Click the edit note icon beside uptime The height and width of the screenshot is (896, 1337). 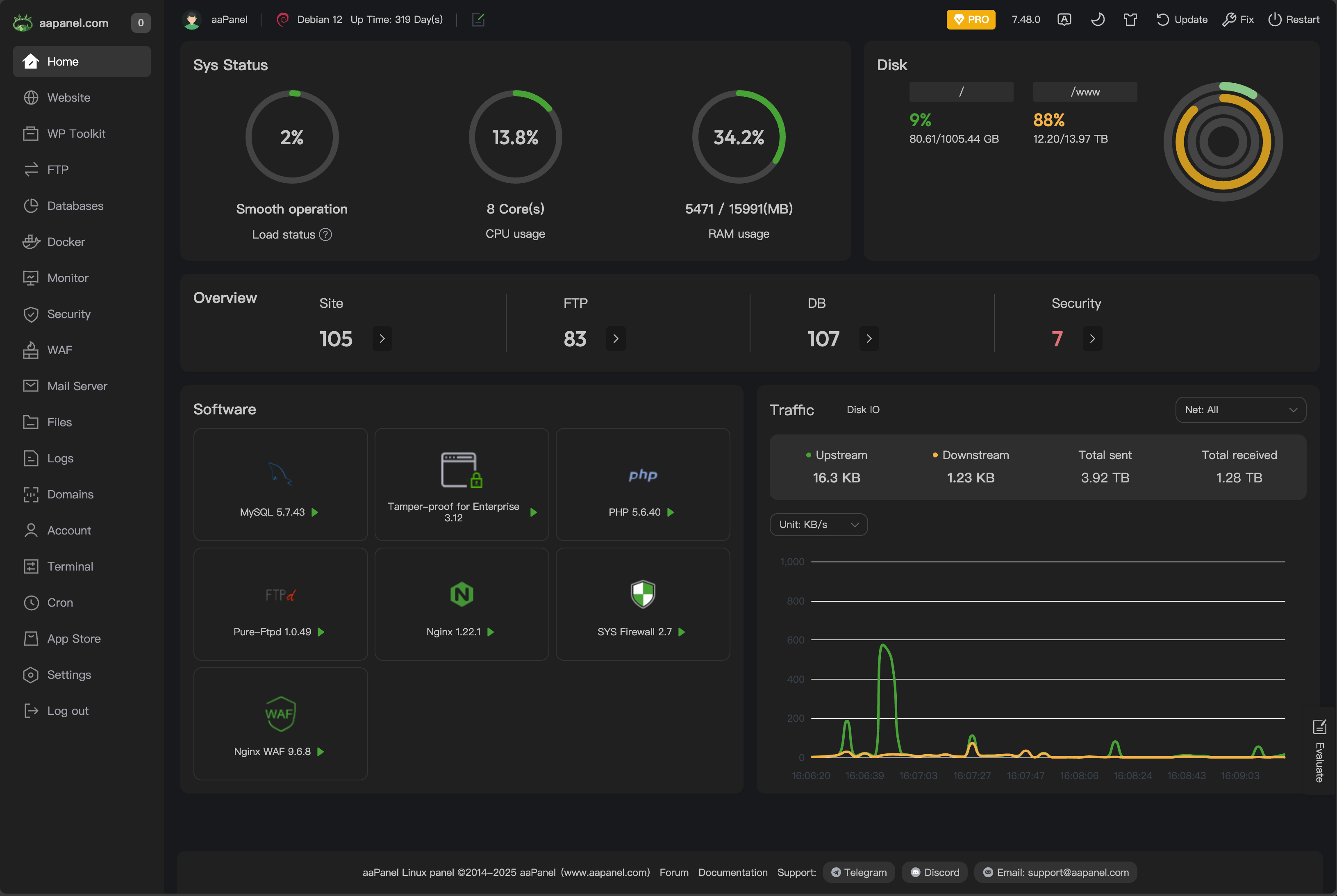click(478, 19)
